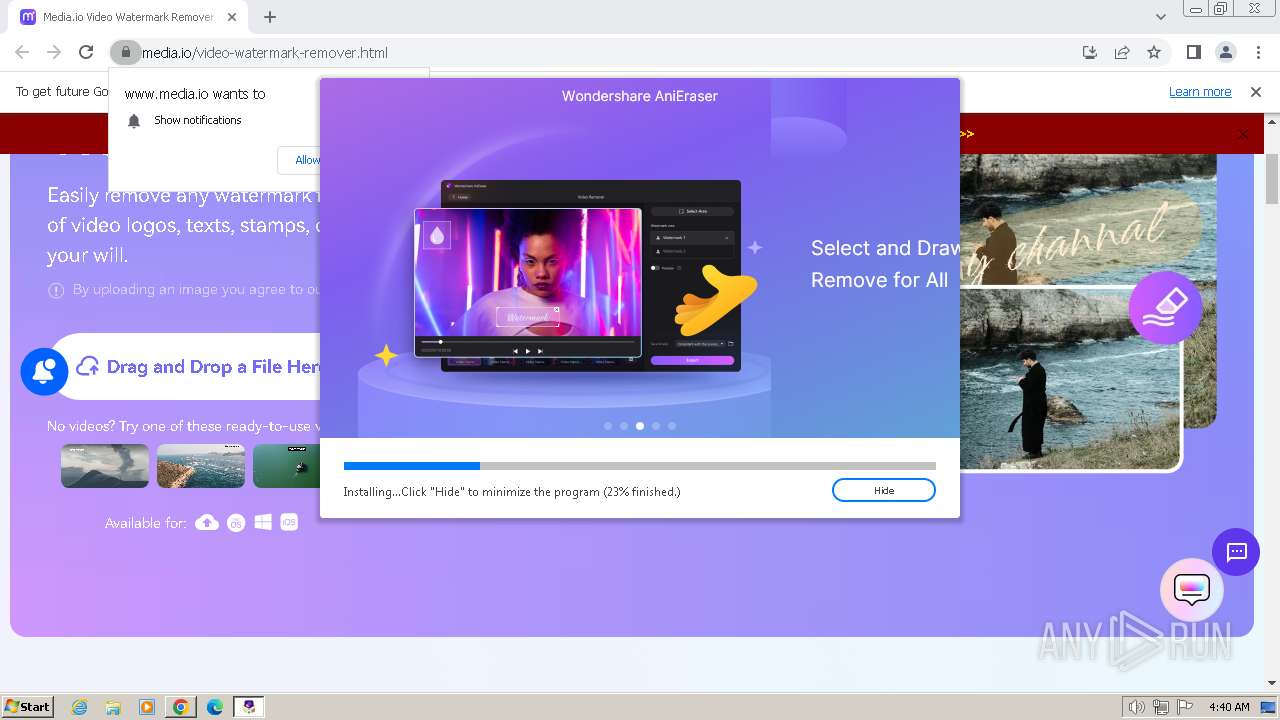Open a new tab with plus button
This screenshot has width=1280, height=720.
[x=270, y=17]
